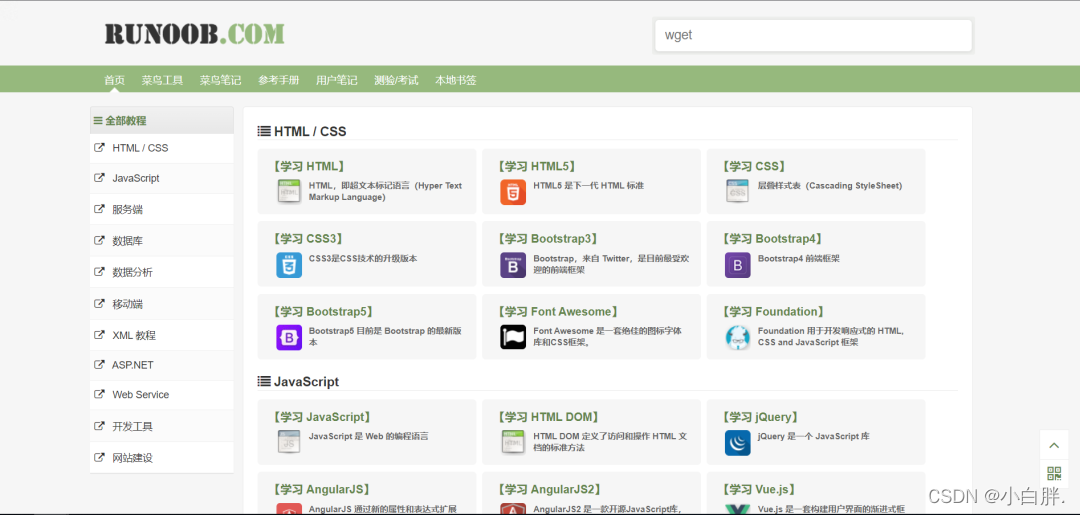The height and width of the screenshot is (515, 1080).
Task: Click the JavaScript tutorial icon
Action: tap(289, 442)
